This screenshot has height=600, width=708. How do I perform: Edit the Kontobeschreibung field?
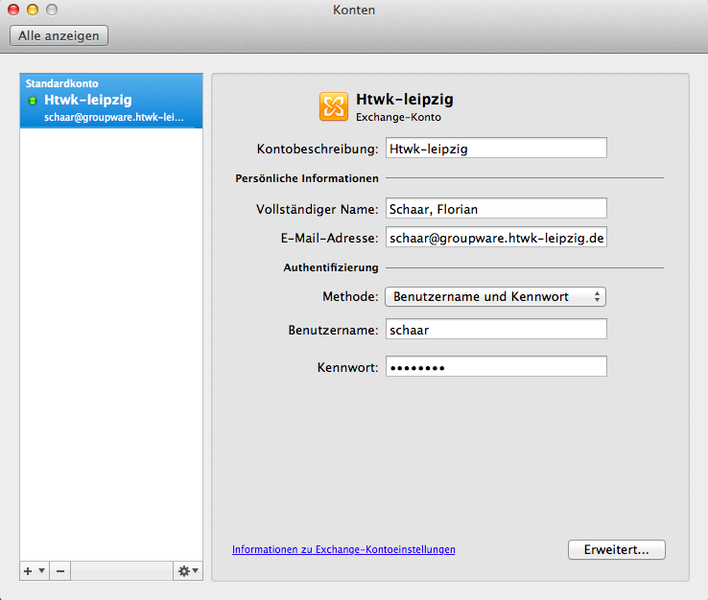point(496,148)
